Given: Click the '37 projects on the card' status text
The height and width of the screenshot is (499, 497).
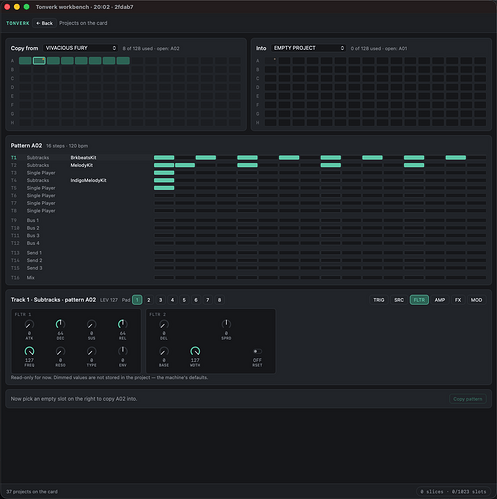Looking at the screenshot, I should (x=32, y=492).
